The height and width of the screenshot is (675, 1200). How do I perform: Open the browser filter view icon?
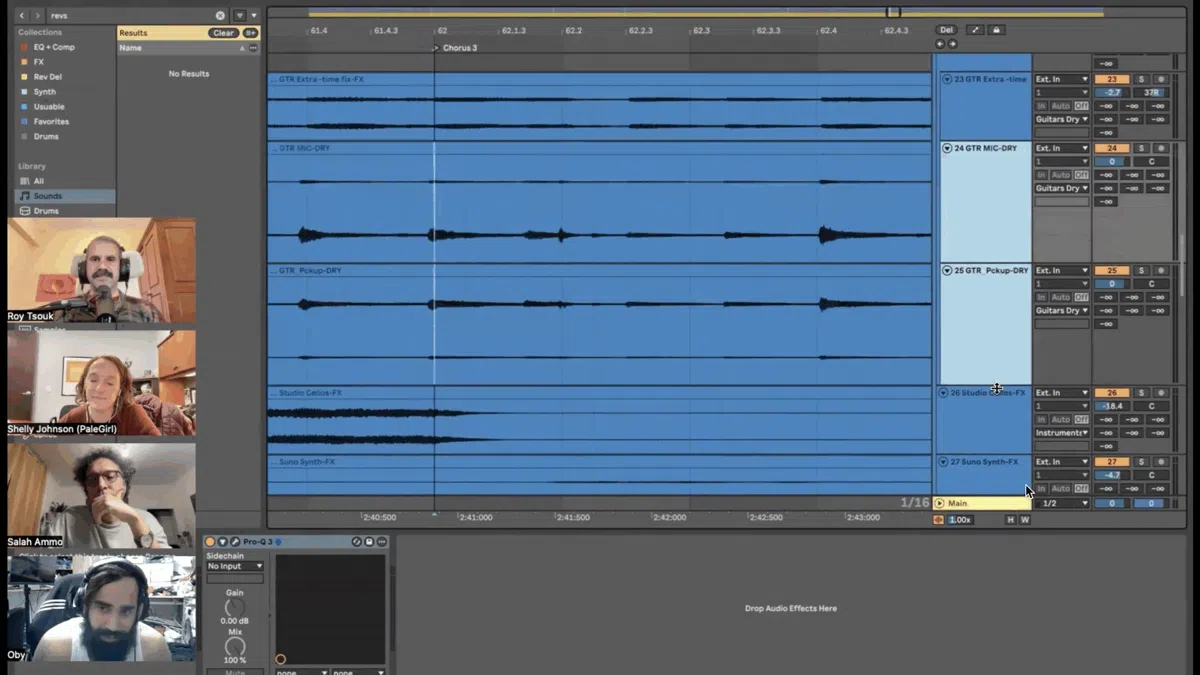tap(240, 16)
